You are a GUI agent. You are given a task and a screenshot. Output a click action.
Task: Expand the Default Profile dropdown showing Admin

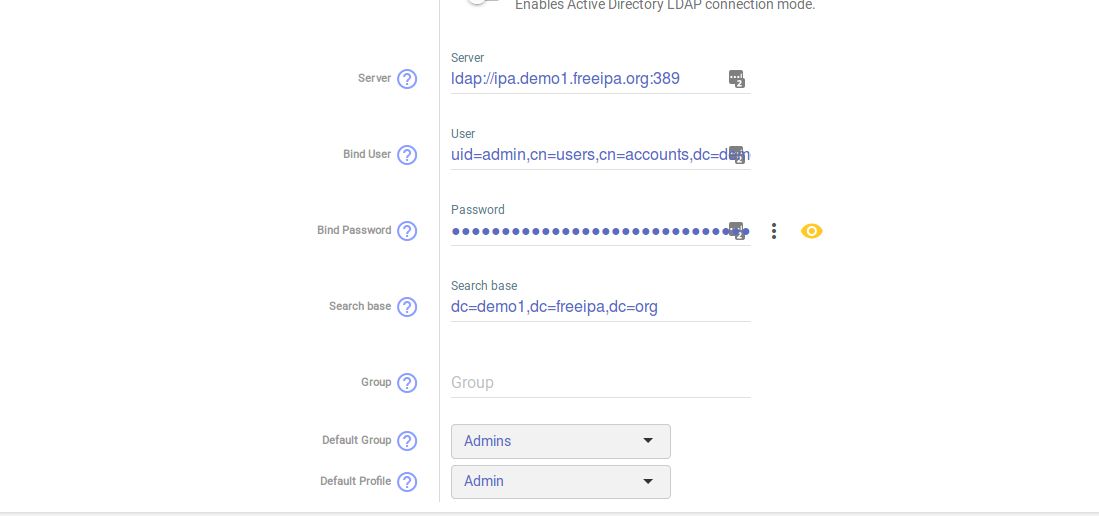click(561, 482)
